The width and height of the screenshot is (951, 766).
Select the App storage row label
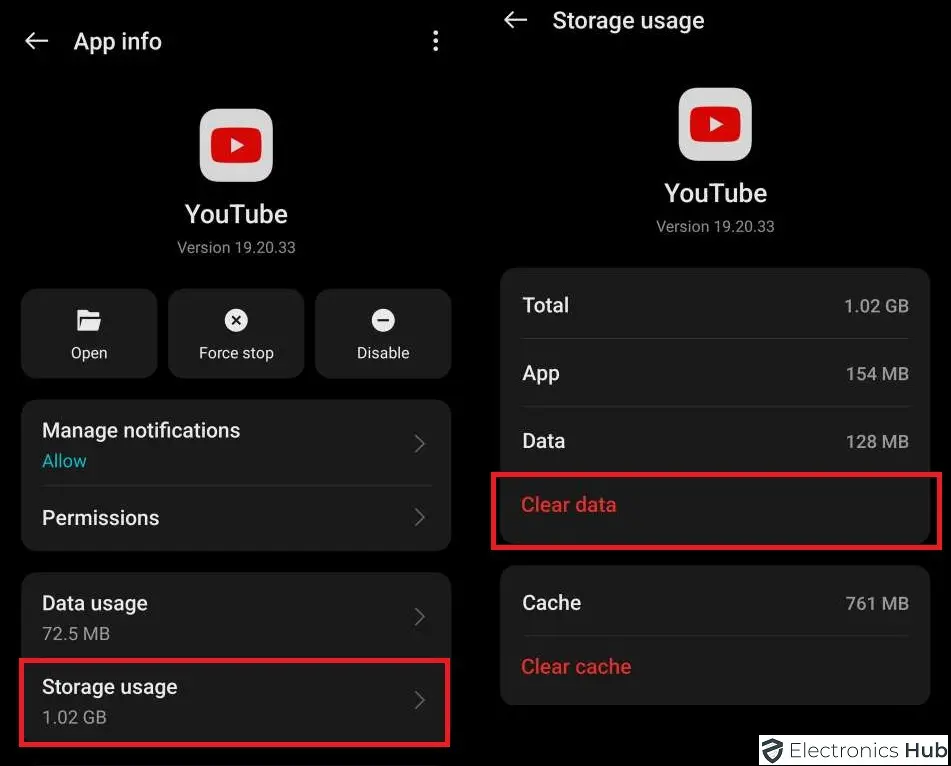point(540,374)
